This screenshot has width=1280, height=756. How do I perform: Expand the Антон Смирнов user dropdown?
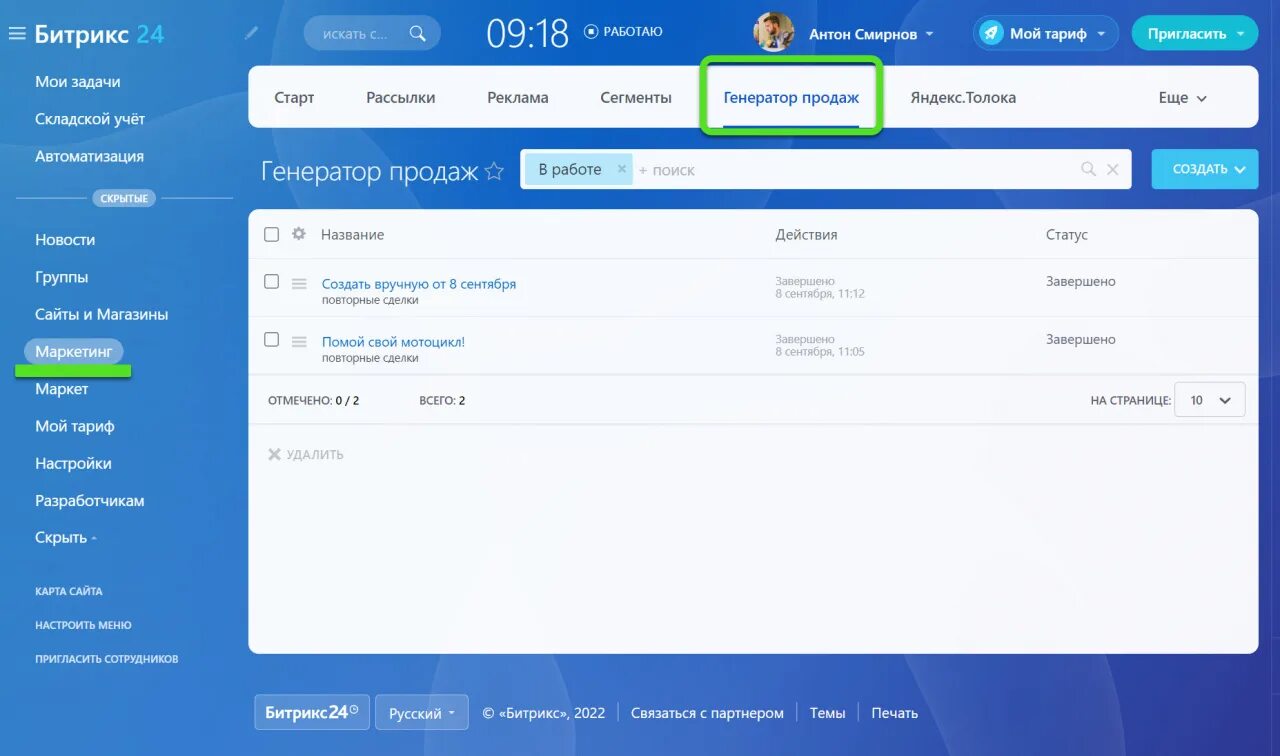click(929, 34)
